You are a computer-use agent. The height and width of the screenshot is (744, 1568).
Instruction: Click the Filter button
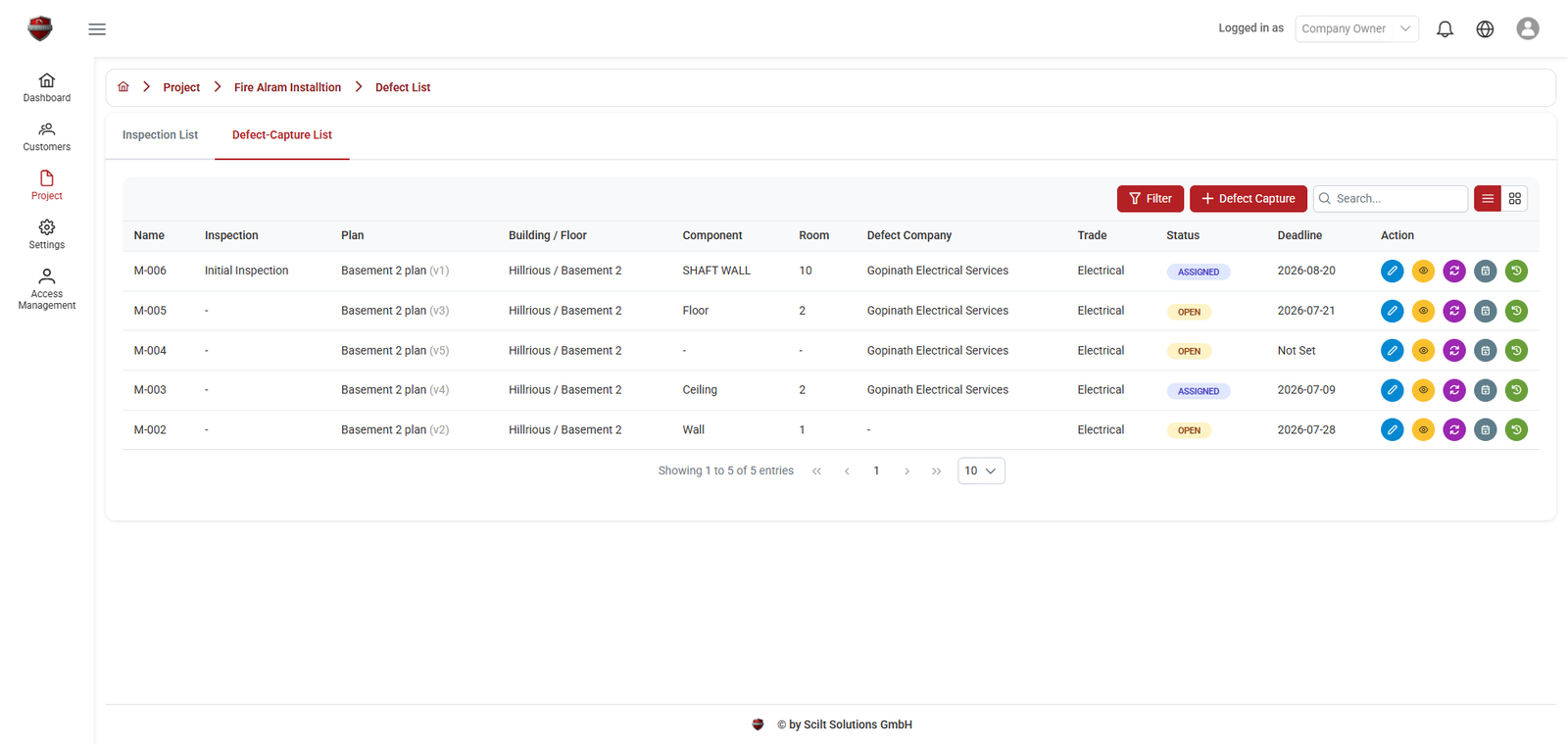(x=1151, y=199)
